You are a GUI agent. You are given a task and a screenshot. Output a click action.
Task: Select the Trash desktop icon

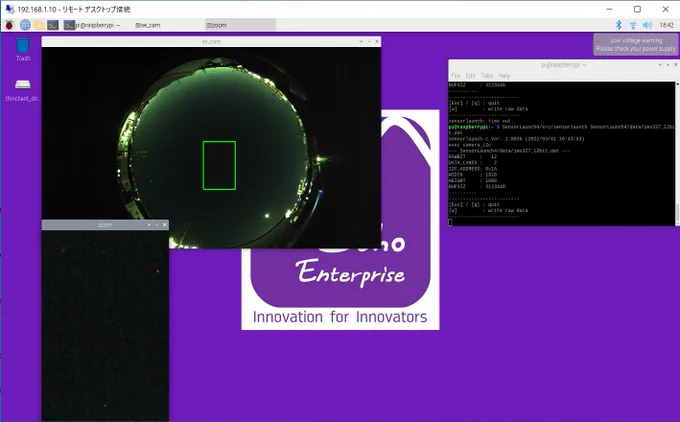click(x=23, y=49)
